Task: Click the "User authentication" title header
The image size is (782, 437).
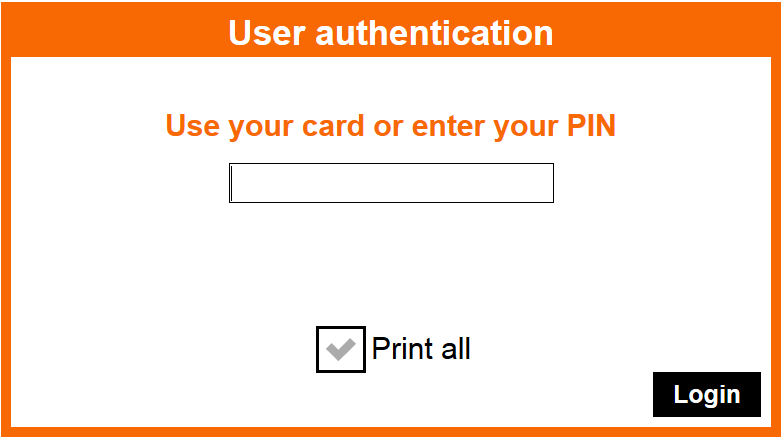Action: [390, 32]
